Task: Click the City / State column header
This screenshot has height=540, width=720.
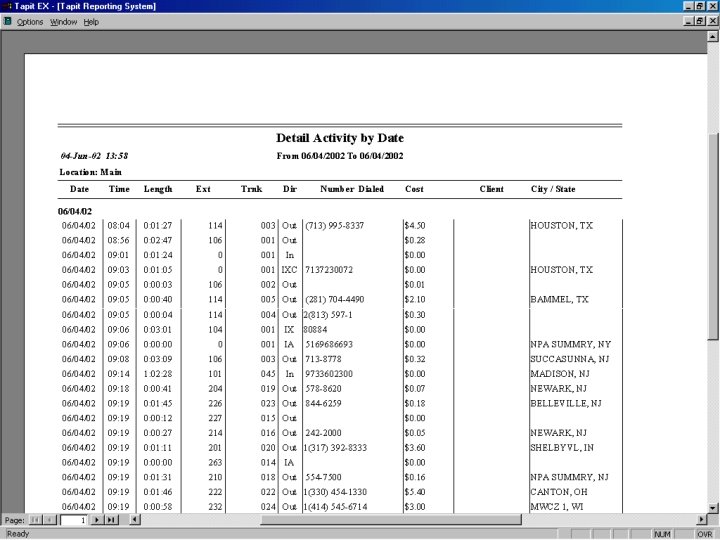Action: tap(553, 189)
